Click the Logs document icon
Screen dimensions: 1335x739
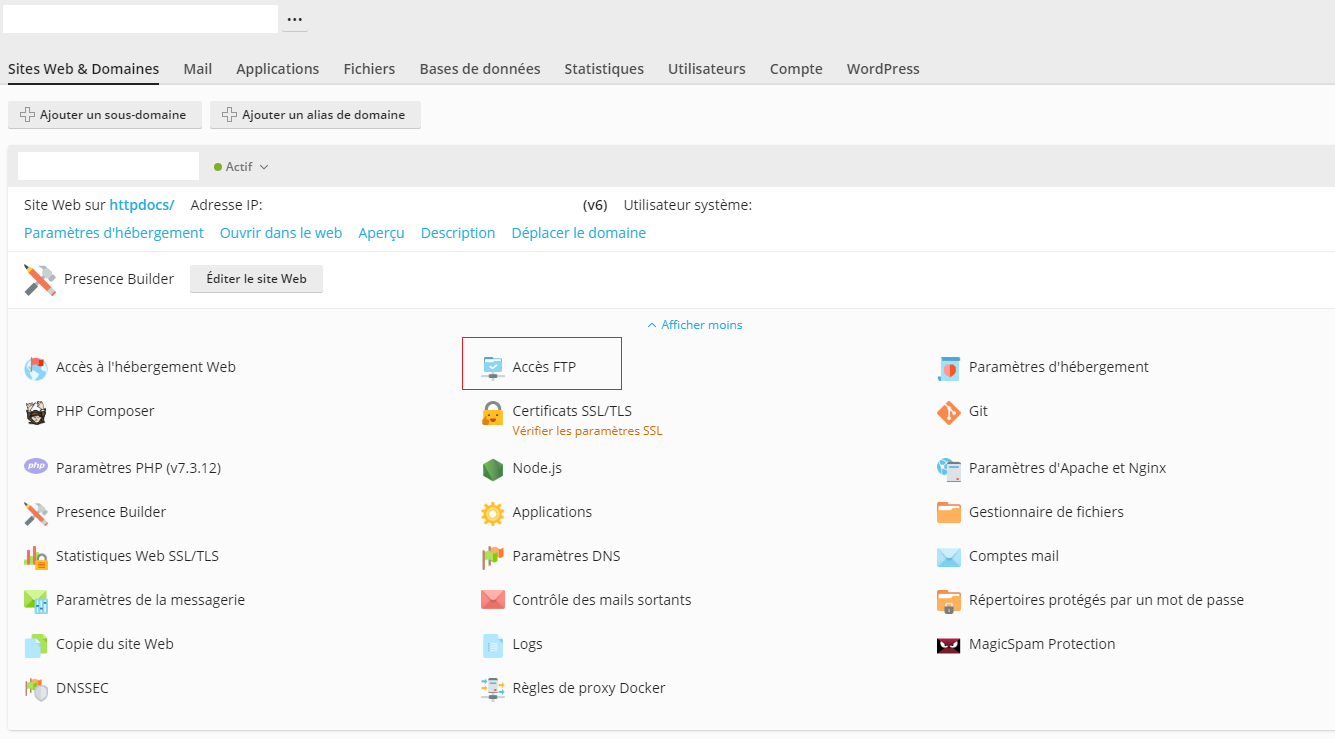[493, 645]
